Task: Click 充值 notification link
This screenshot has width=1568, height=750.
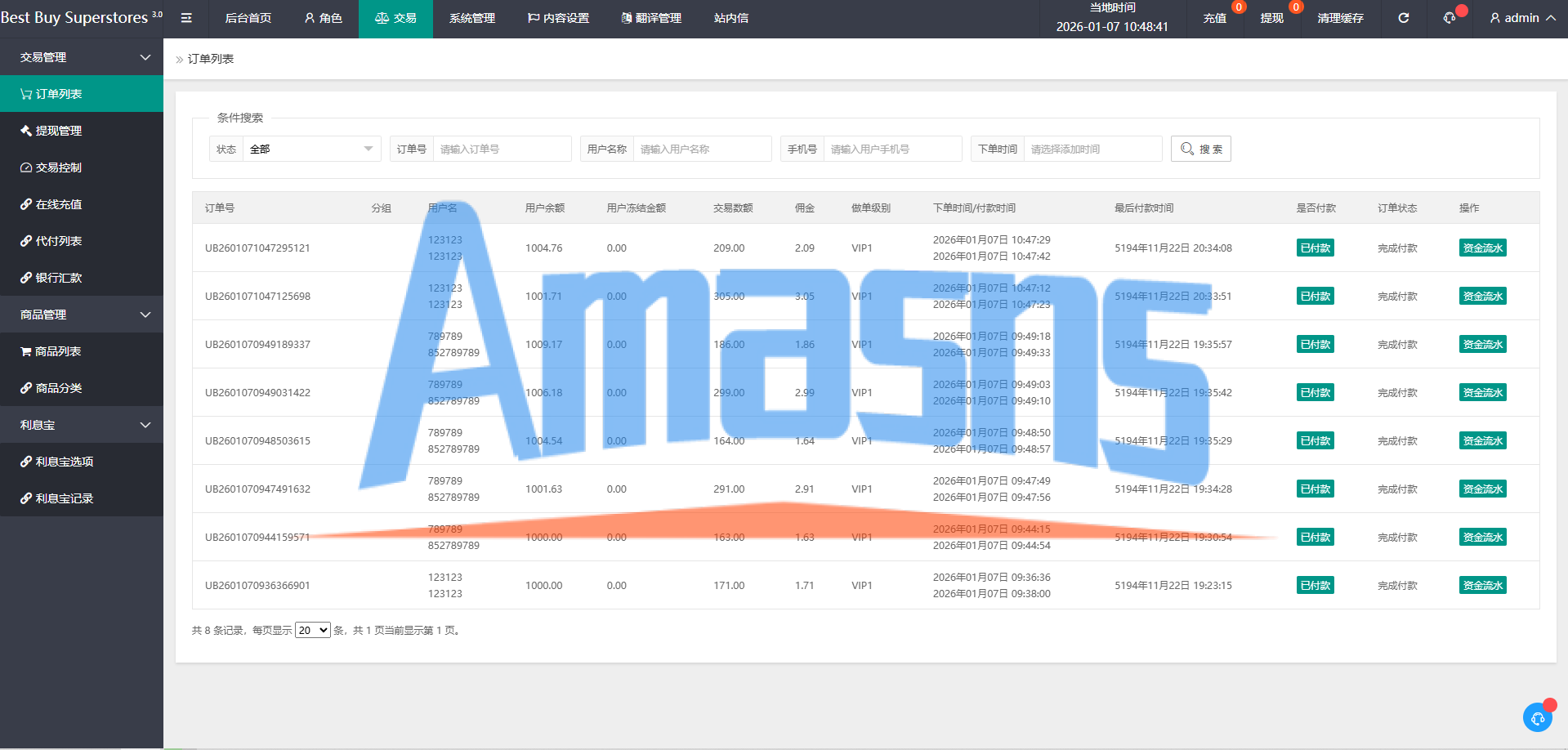Action: click(1215, 18)
